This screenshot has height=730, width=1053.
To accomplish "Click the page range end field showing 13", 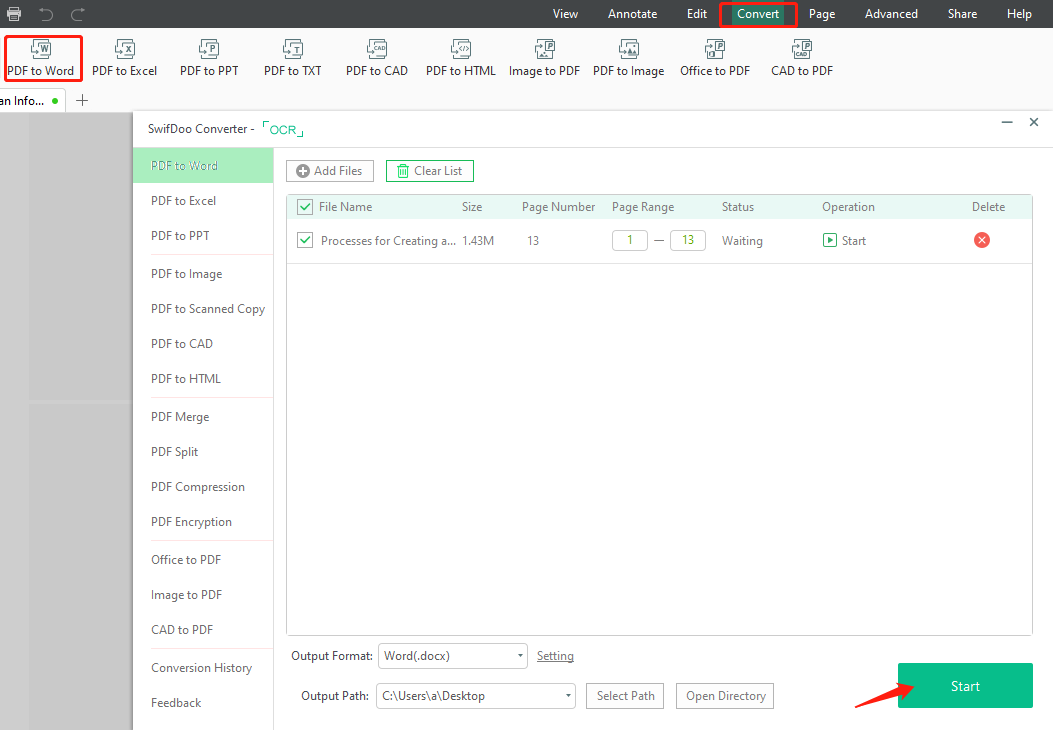I will 688,240.
